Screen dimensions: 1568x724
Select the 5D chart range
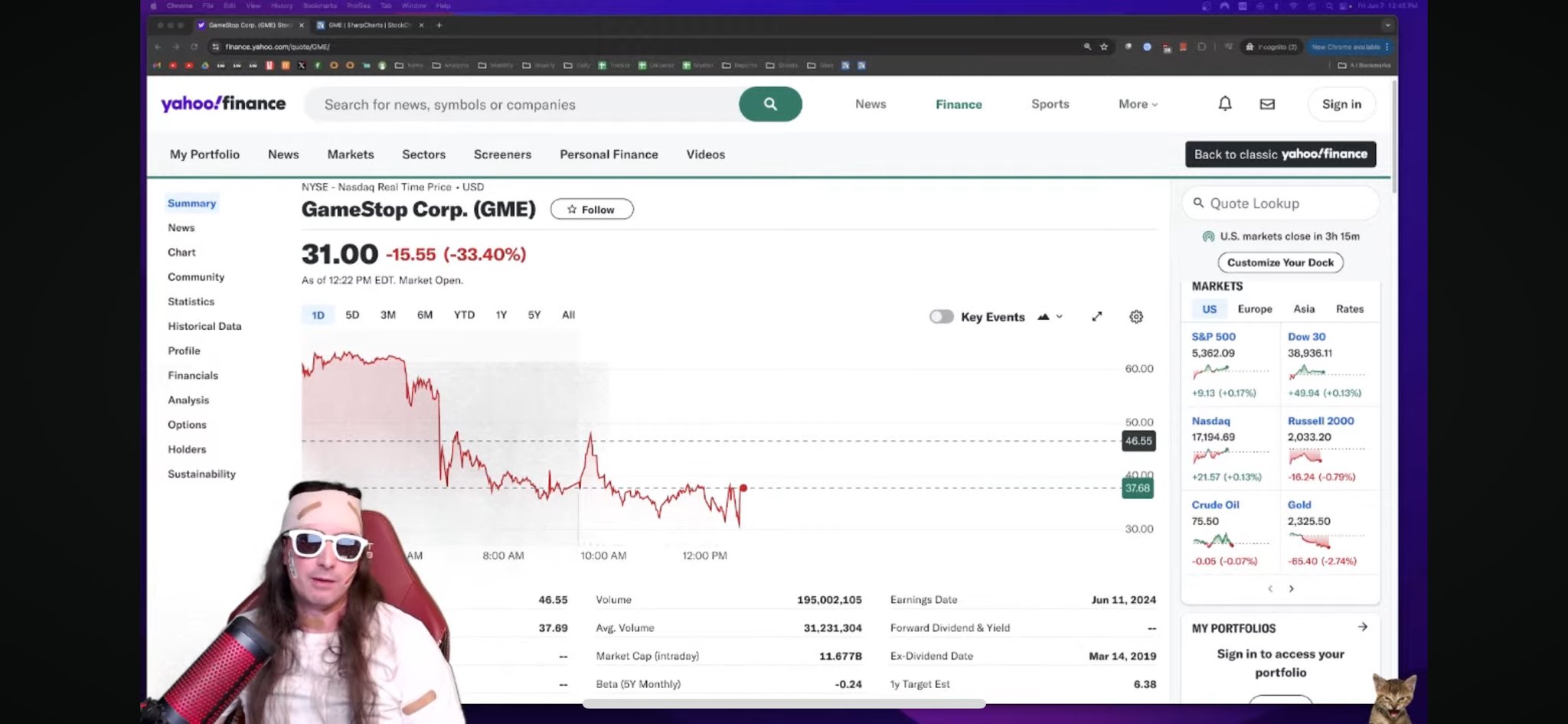tap(352, 315)
